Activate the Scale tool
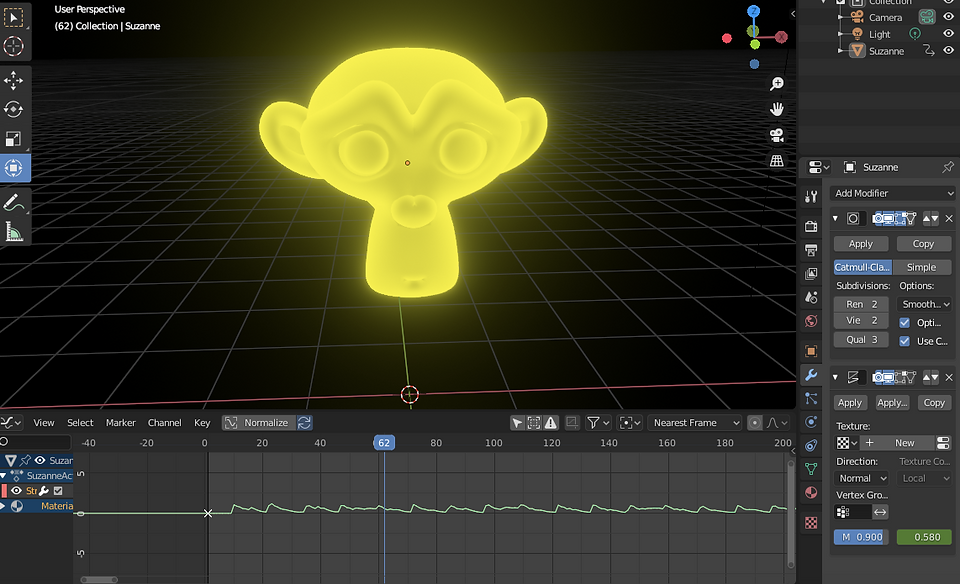960x584 pixels. click(x=13, y=138)
